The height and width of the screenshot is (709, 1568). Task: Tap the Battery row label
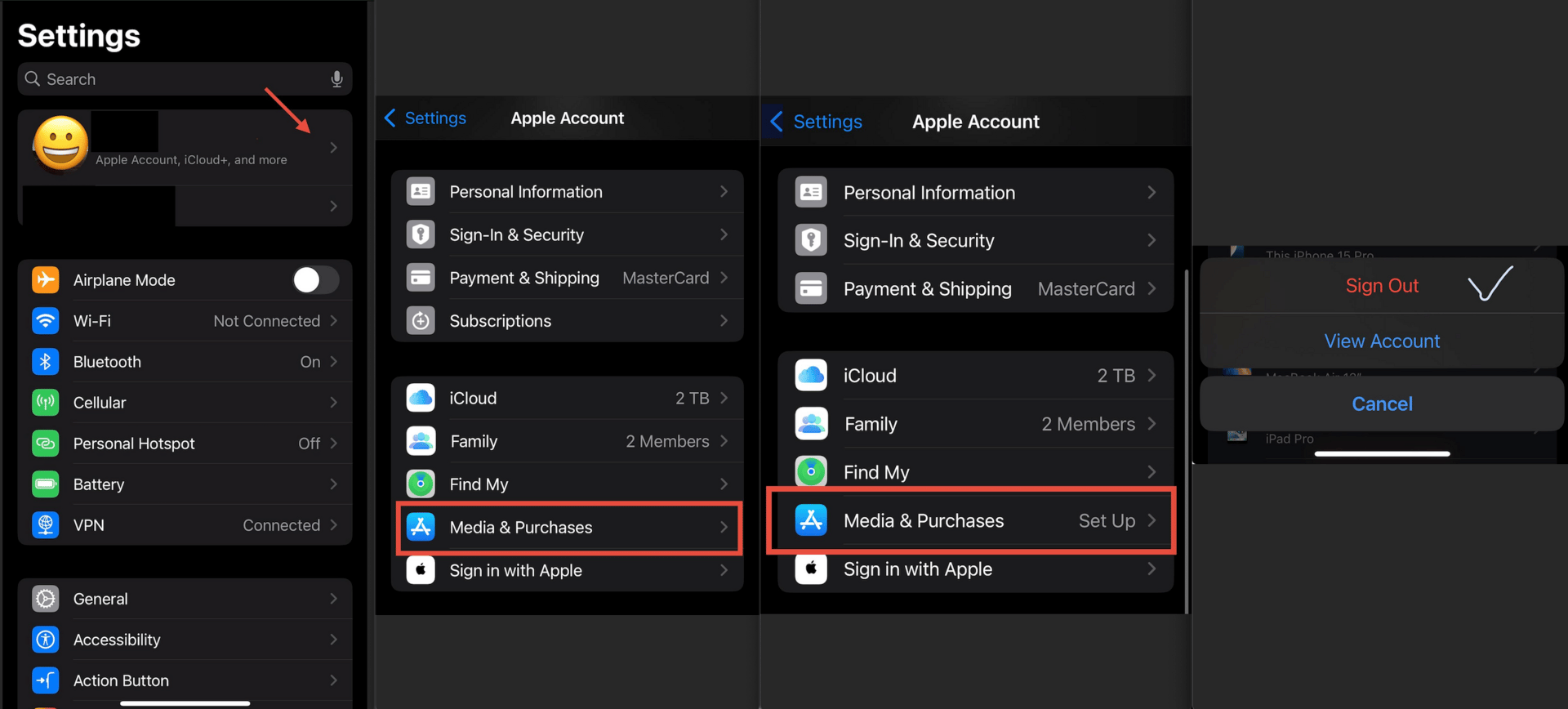pos(99,484)
